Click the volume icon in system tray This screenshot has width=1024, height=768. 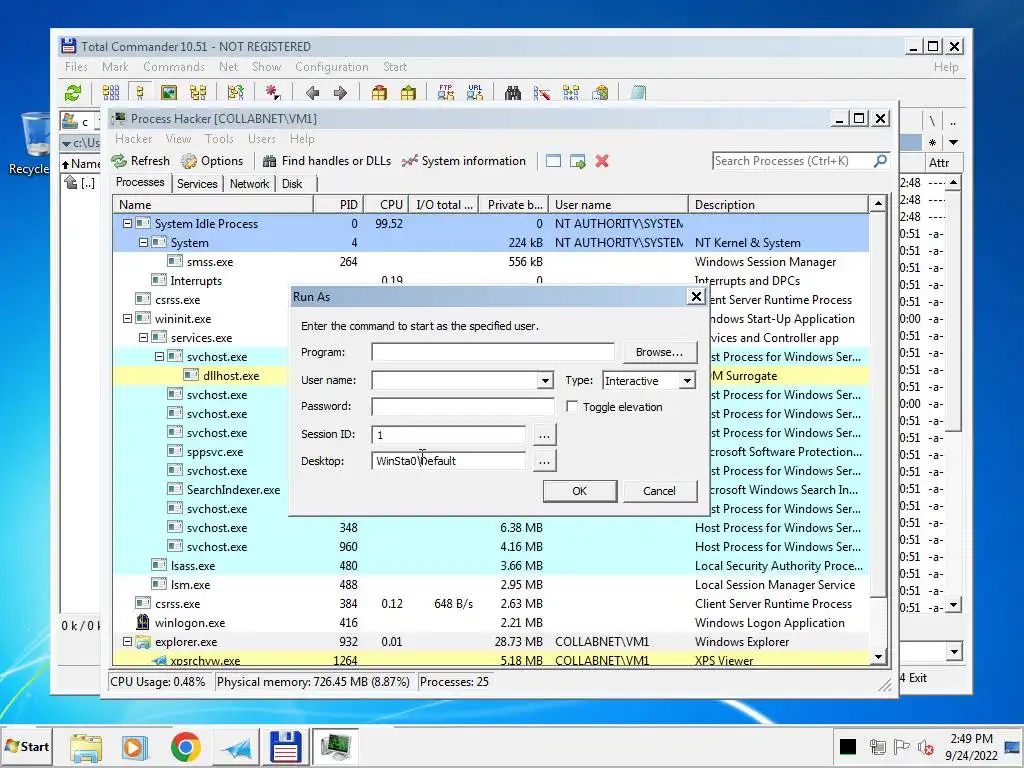coord(925,746)
